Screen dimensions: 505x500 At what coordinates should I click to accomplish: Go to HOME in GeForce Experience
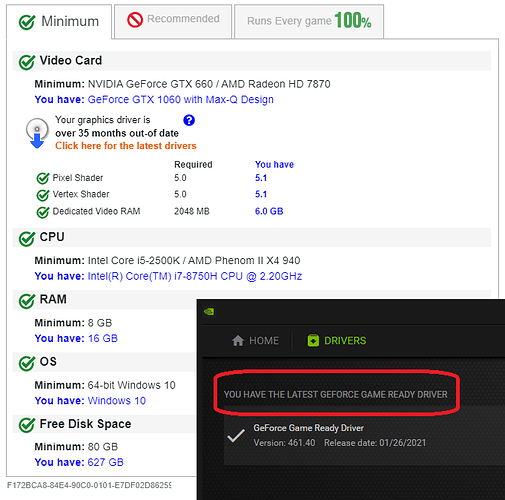[x=255, y=340]
